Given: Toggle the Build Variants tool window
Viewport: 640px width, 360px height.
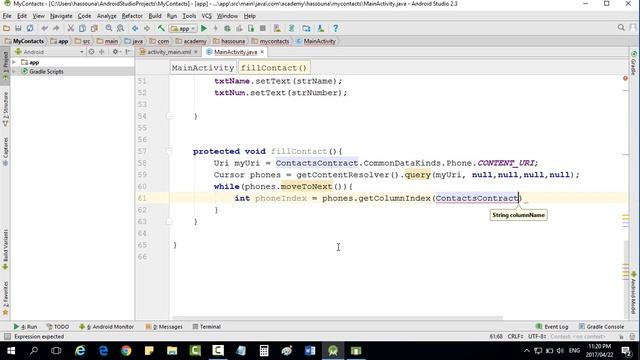Looking at the screenshot, I should [5, 249].
